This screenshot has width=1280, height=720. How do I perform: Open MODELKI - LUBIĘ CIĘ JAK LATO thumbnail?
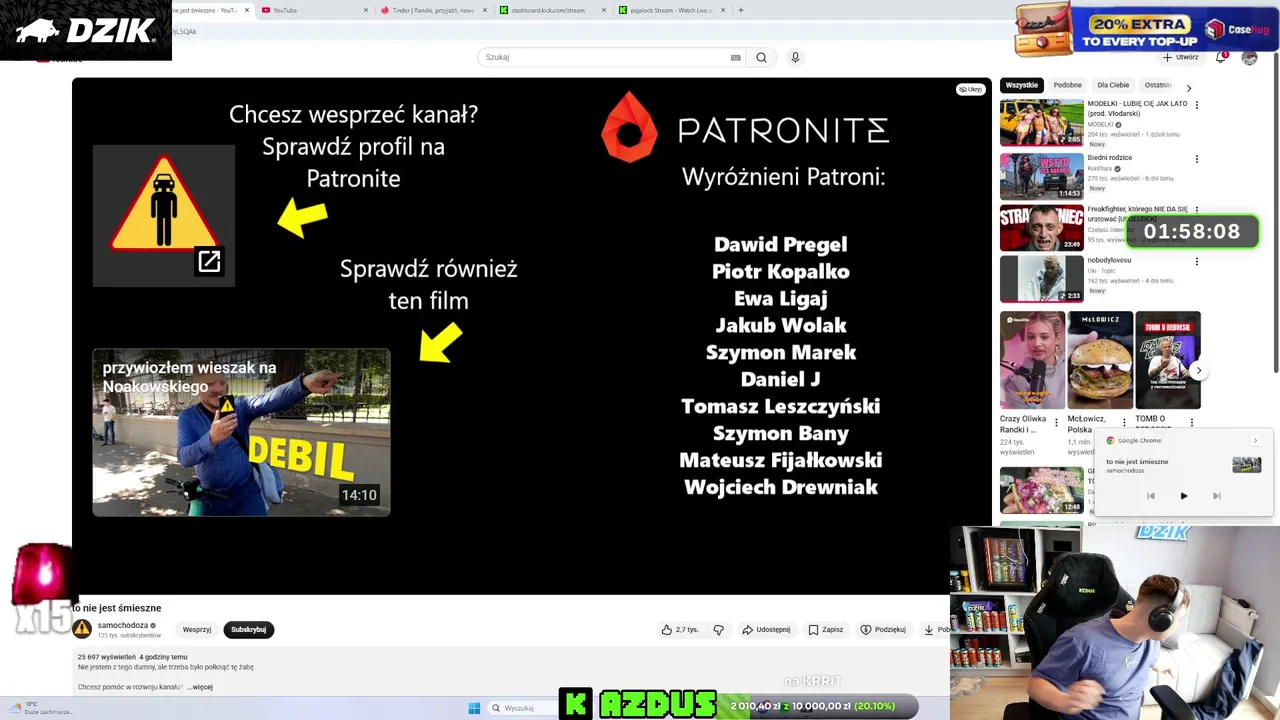click(1041, 122)
